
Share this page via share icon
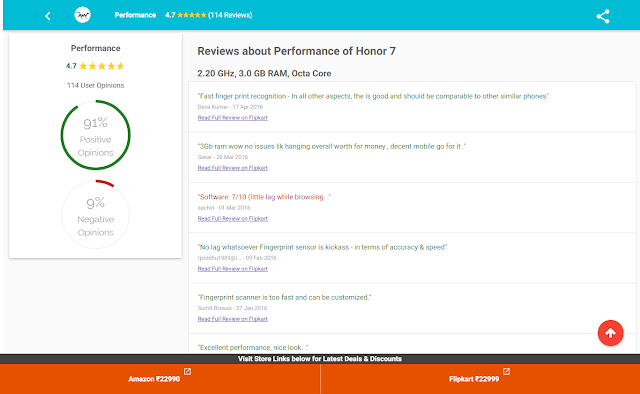click(603, 16)
